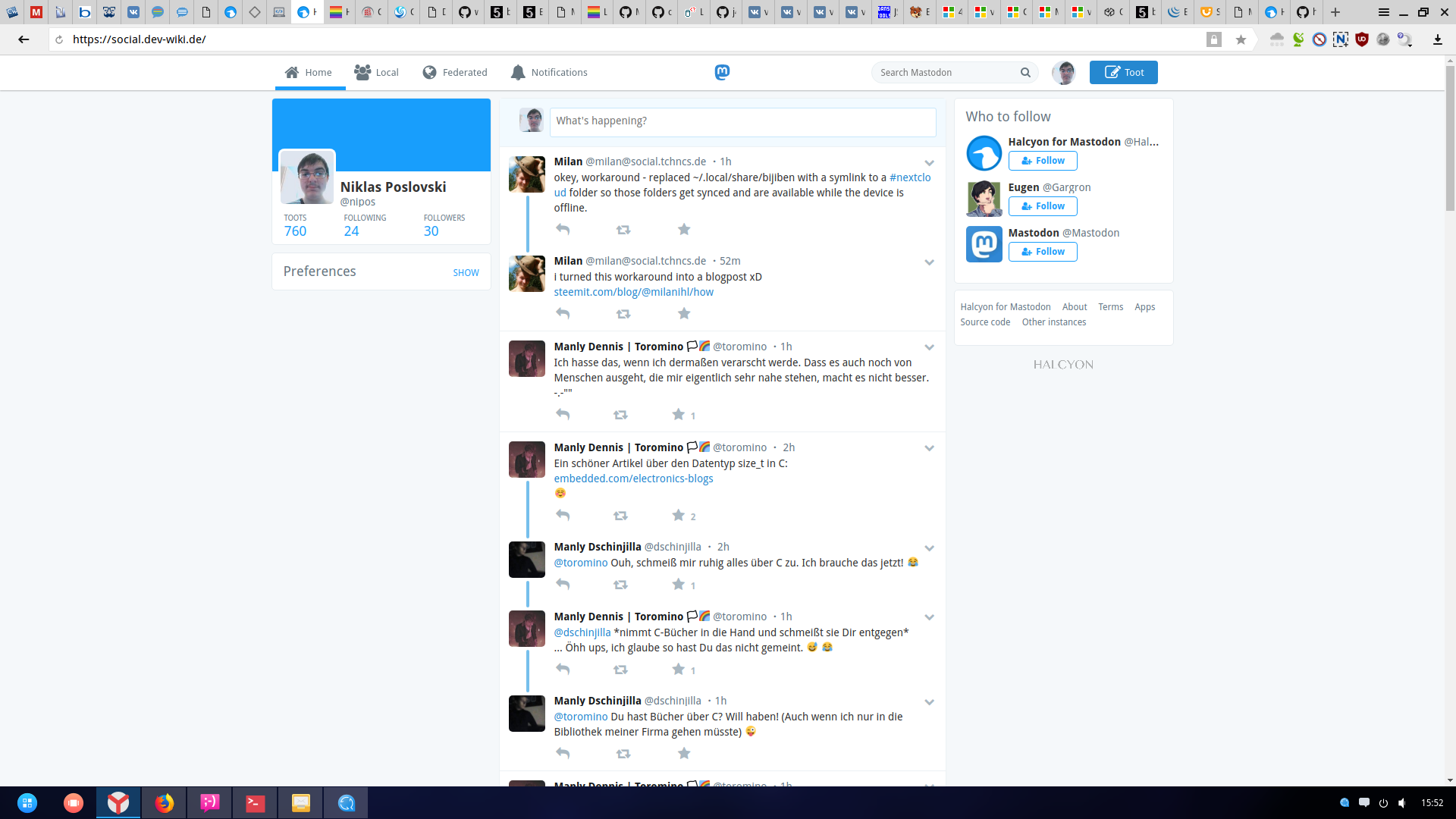The image size is (1456, 819).
Task: Open profile avatar menu in header
Action: (1063, 73)
